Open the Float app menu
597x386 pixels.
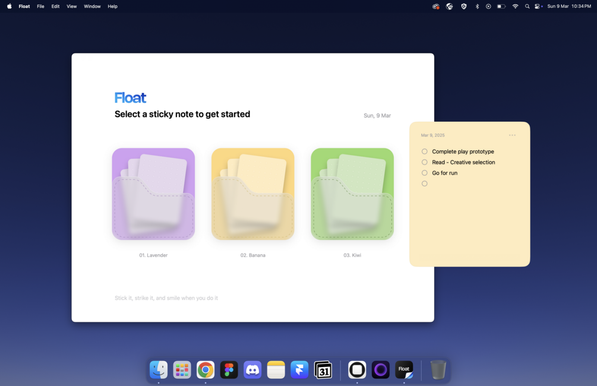pyautogui.click(x=24, y=6)
